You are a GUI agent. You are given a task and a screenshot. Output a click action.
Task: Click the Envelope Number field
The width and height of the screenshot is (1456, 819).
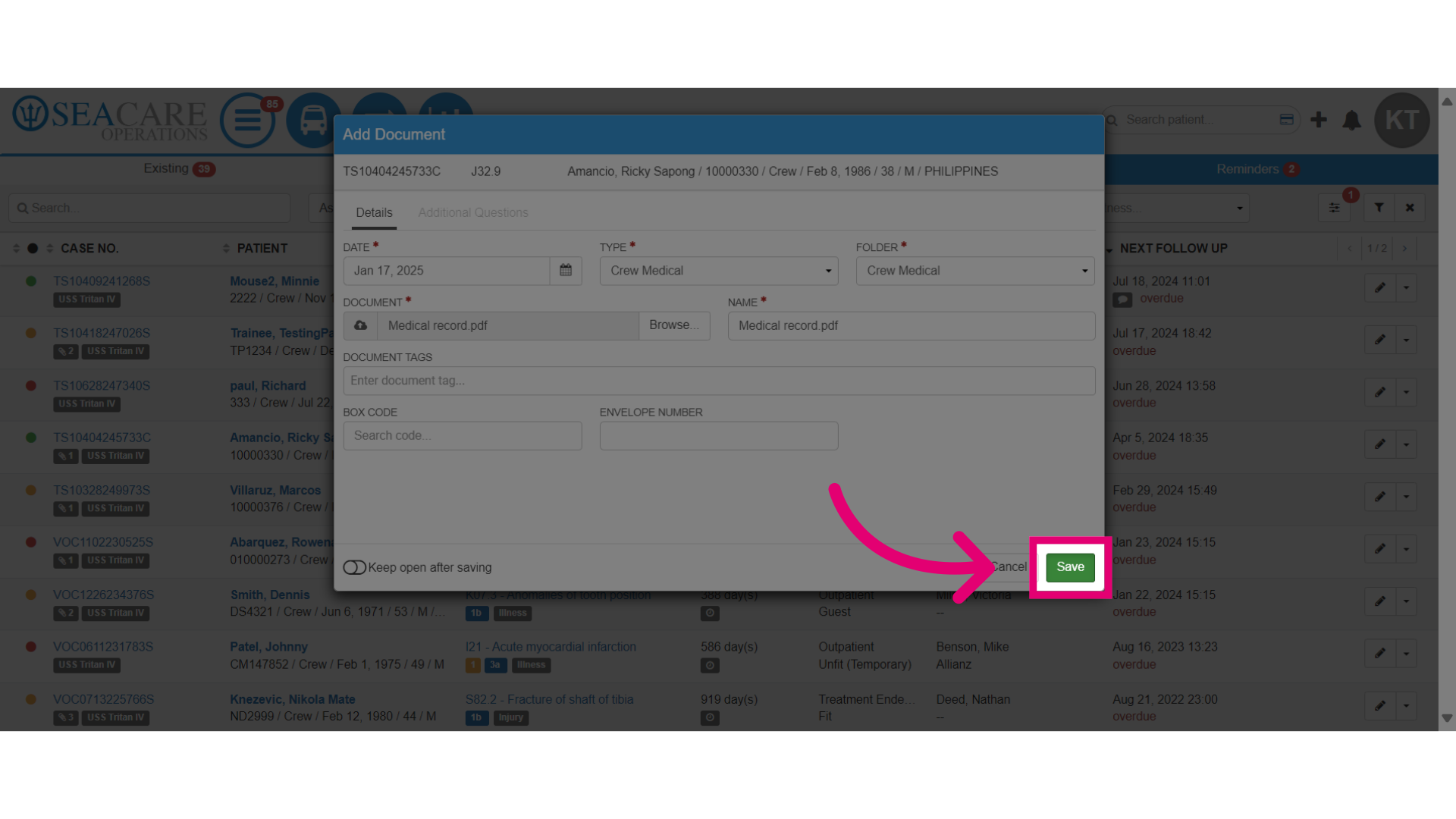pyautogui.click(x=719, y=435)
